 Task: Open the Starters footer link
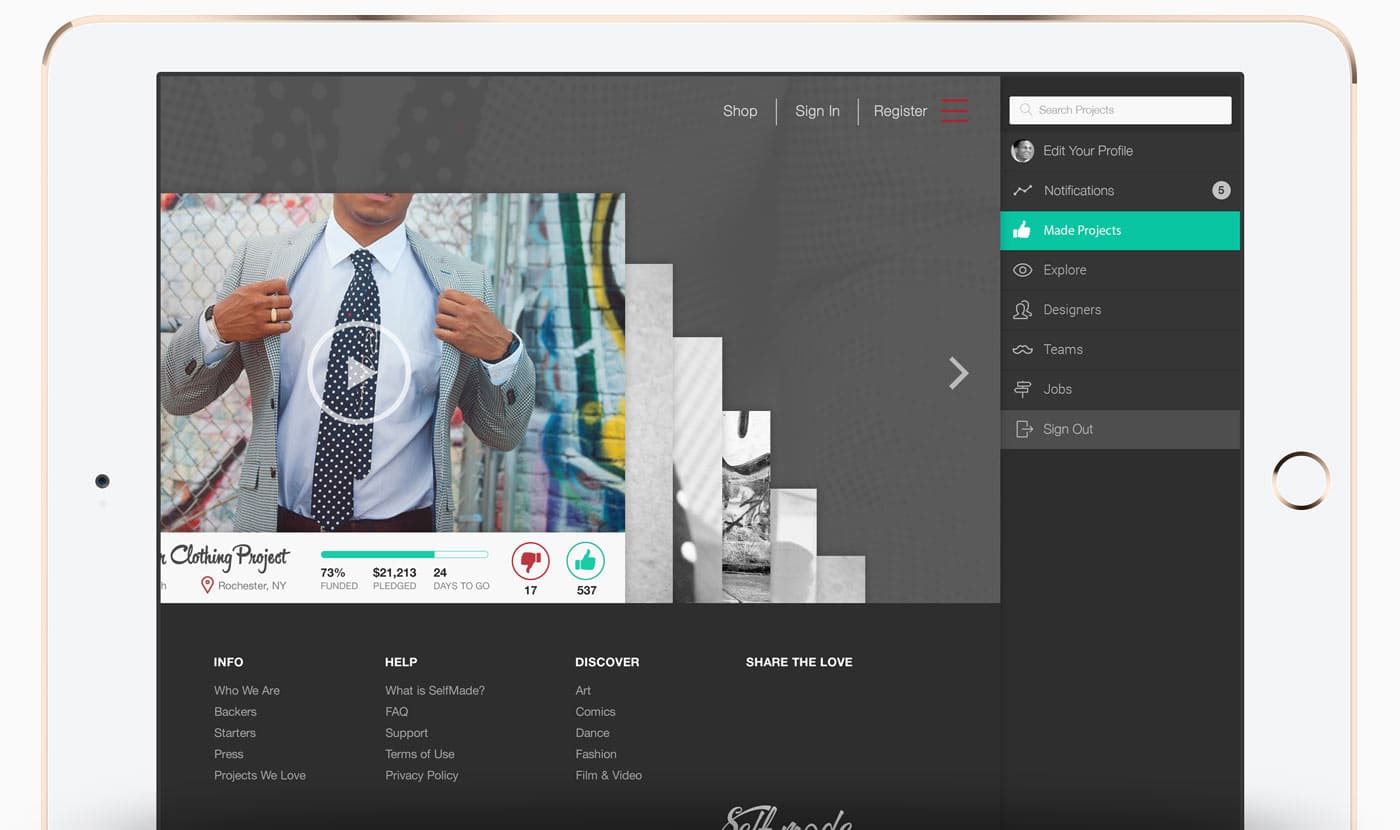point(235,733)
